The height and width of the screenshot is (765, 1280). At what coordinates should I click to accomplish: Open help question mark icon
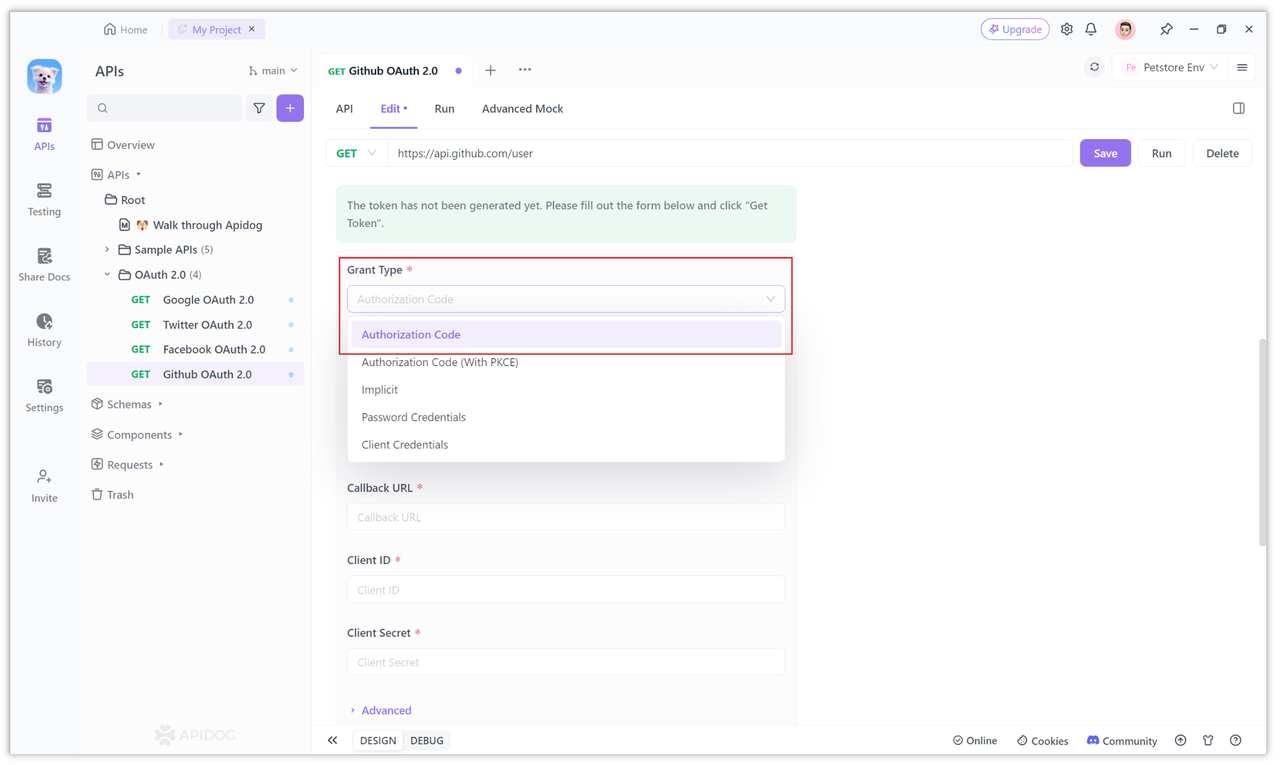point(1236,740)
